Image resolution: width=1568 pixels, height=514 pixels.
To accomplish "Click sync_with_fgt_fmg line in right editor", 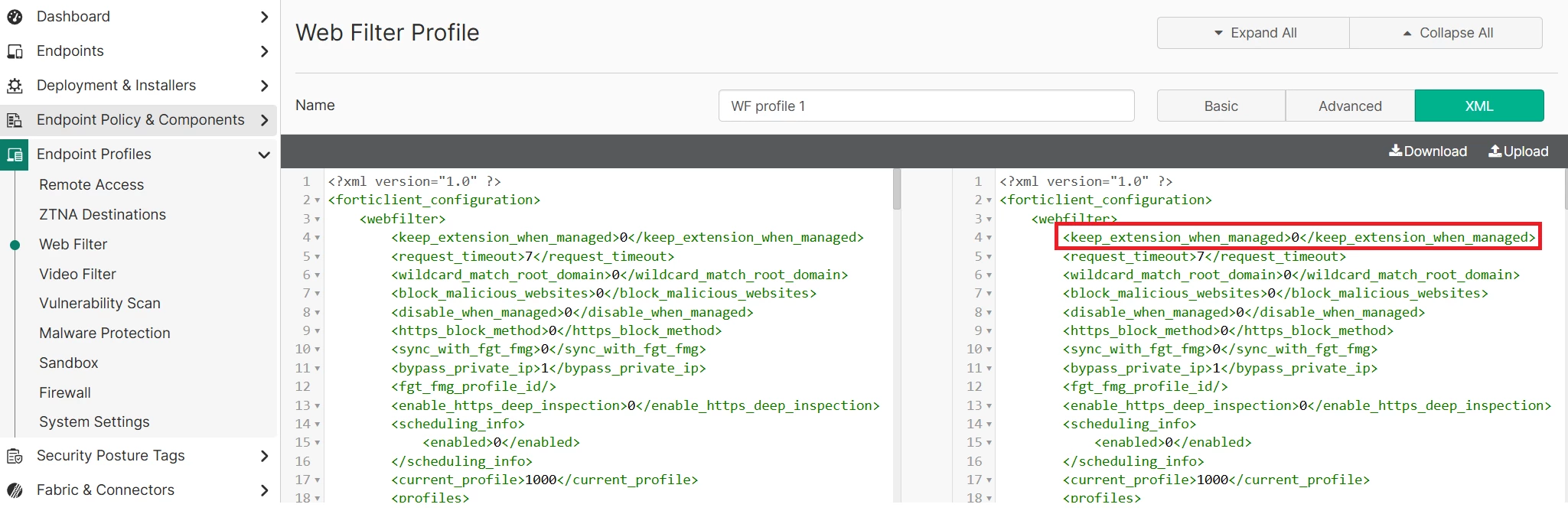I will pyautogui.click(x=1220, y=350).
